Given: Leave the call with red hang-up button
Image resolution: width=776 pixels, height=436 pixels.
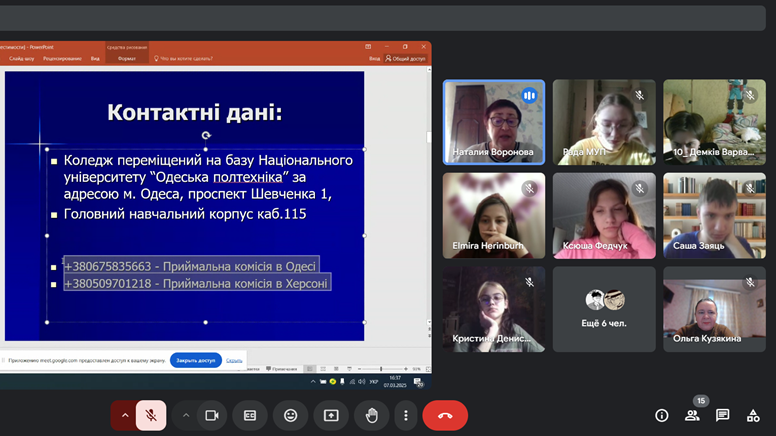Looking at the screenshot, I should 445,415.
